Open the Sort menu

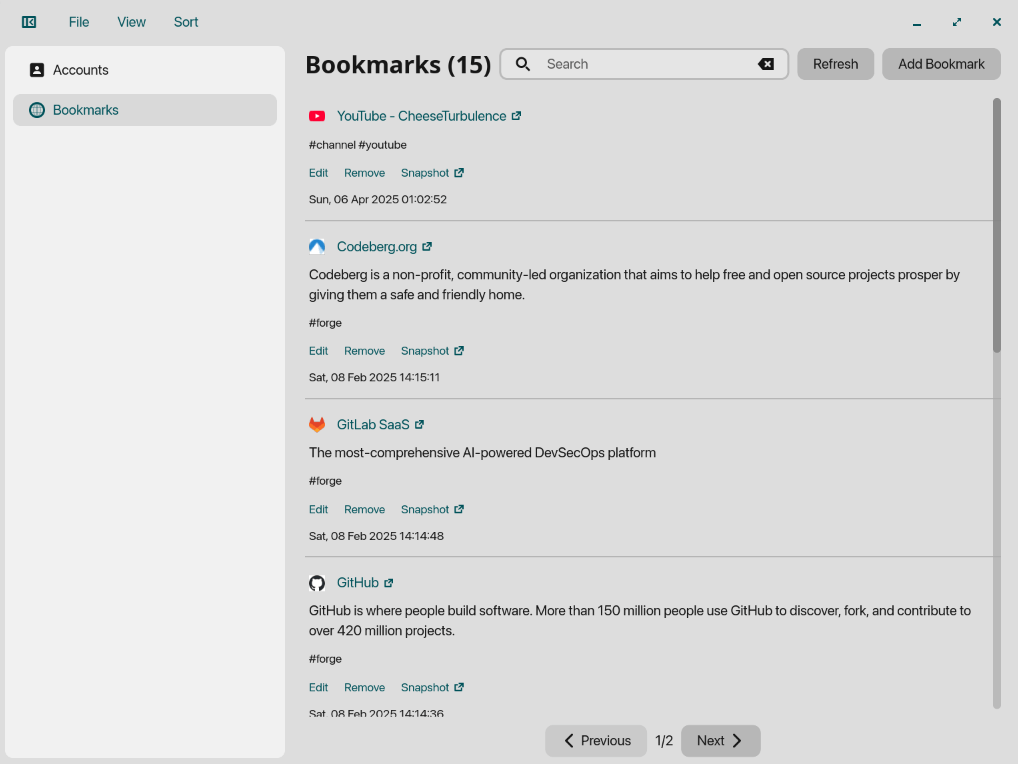pyautogui.click(x=186, y=22)
